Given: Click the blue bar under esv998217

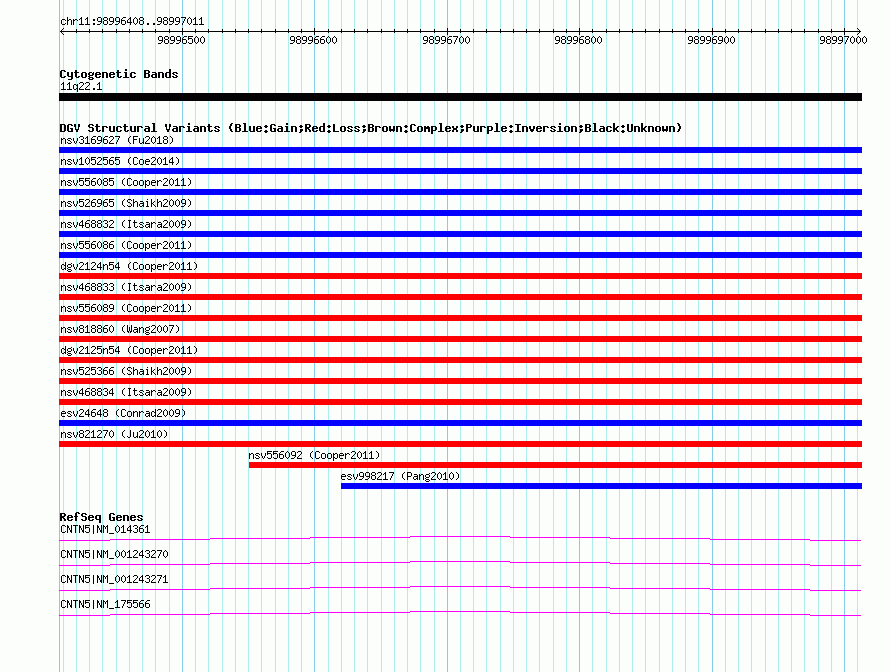Looking at the screenshot, I should pyautogui.click(x=601, y=486).
